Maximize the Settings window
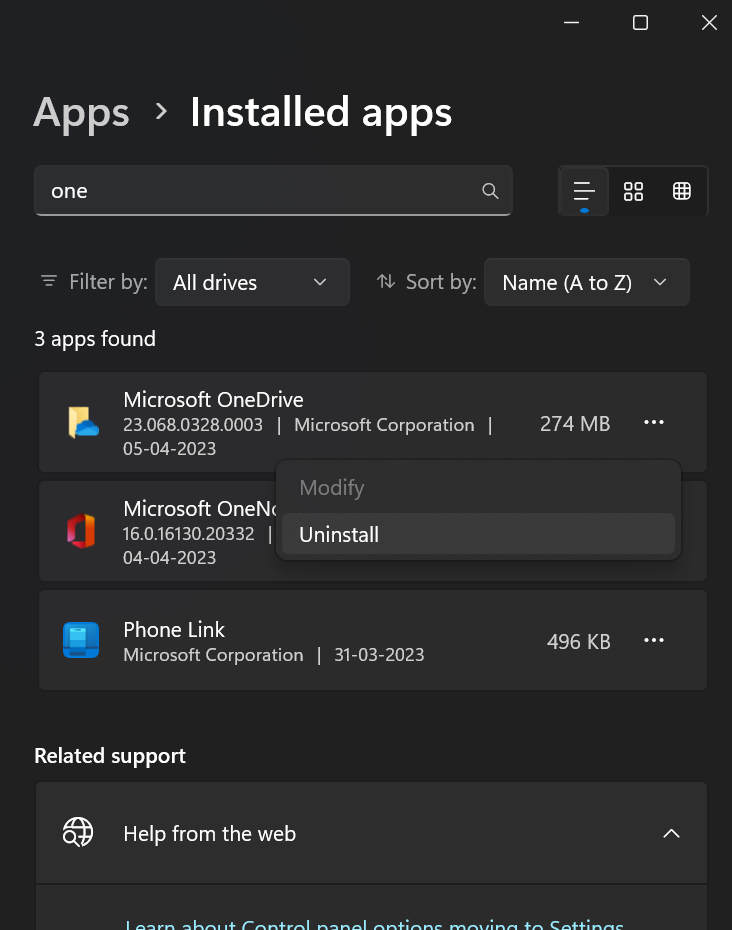Viewport: 732px width, 930px height. coord(640,23)
